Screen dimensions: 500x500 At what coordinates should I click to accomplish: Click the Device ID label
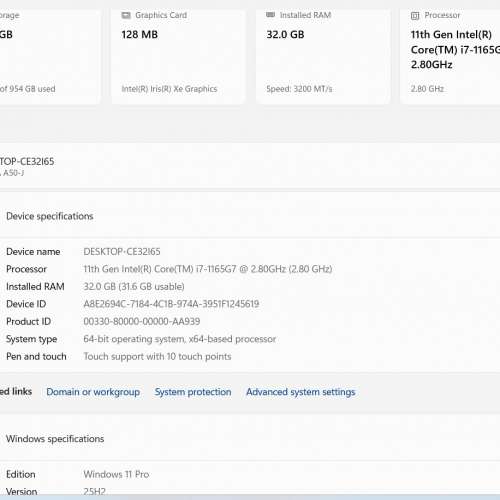pyautogui.click(x=26, y=304)
